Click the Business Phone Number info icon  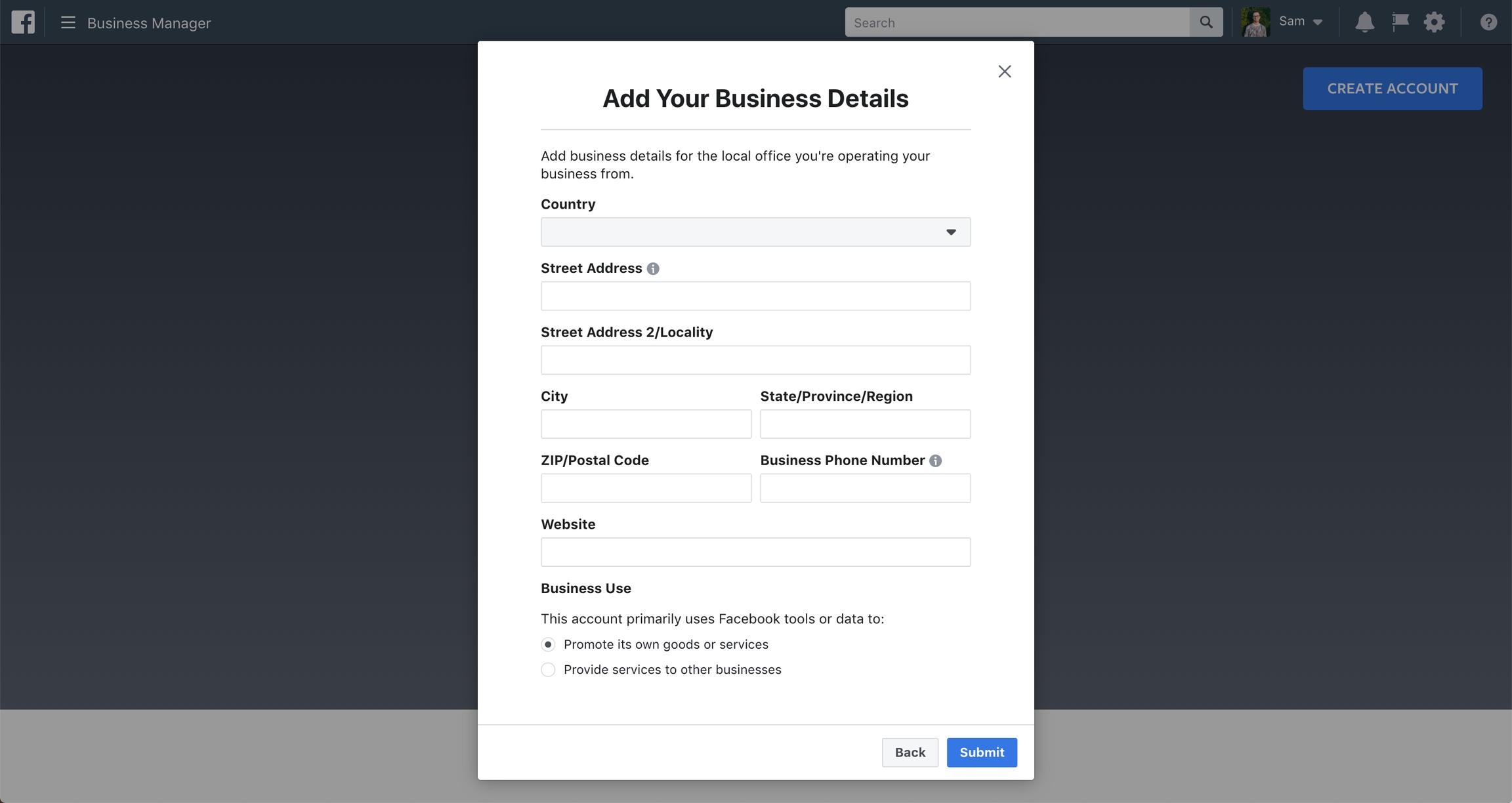[936, 461]
